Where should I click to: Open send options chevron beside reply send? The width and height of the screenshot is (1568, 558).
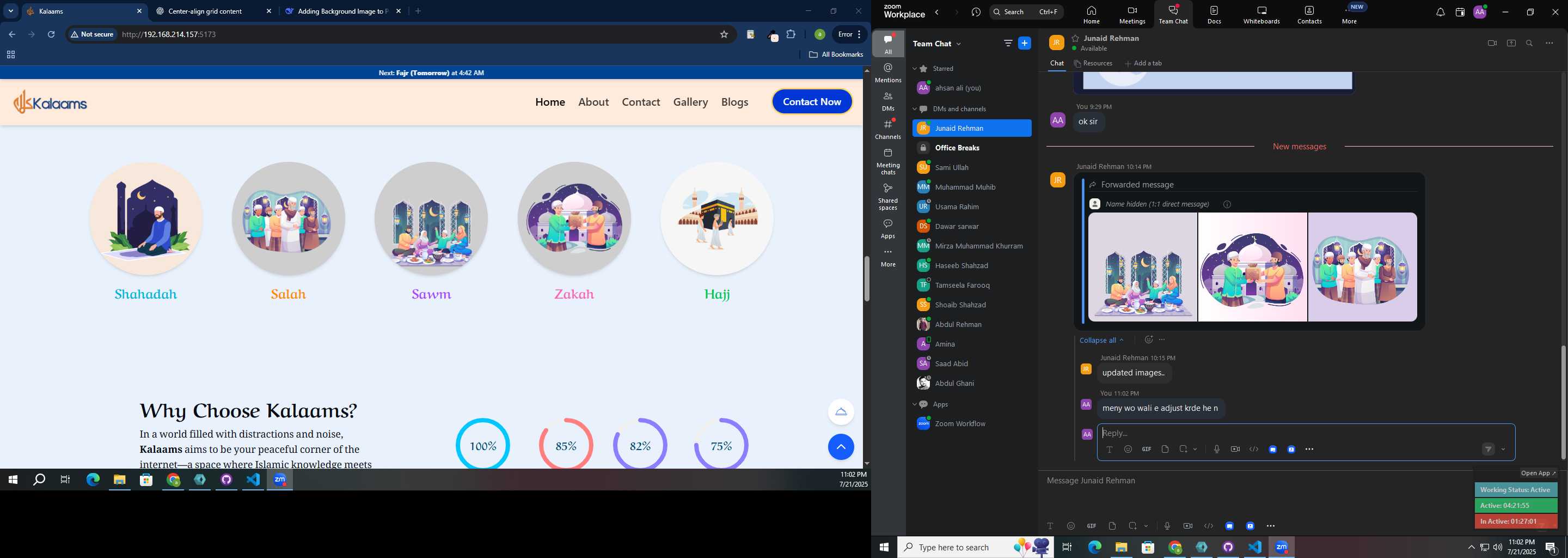pos(1503,450)
